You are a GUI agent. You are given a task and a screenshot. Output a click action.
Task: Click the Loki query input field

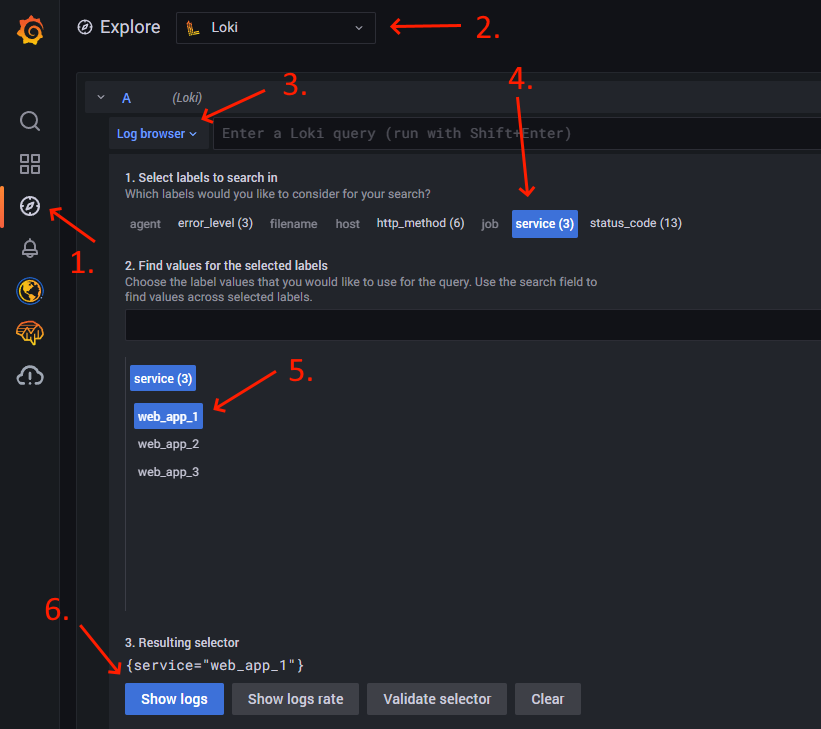[x=517, y=134]
